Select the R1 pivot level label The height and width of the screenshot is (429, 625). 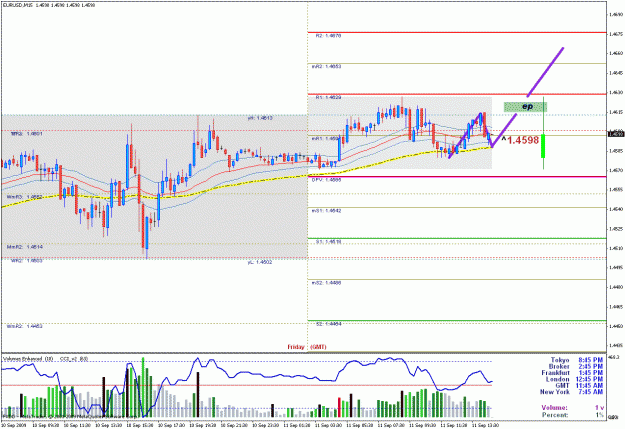click(328, 97)
